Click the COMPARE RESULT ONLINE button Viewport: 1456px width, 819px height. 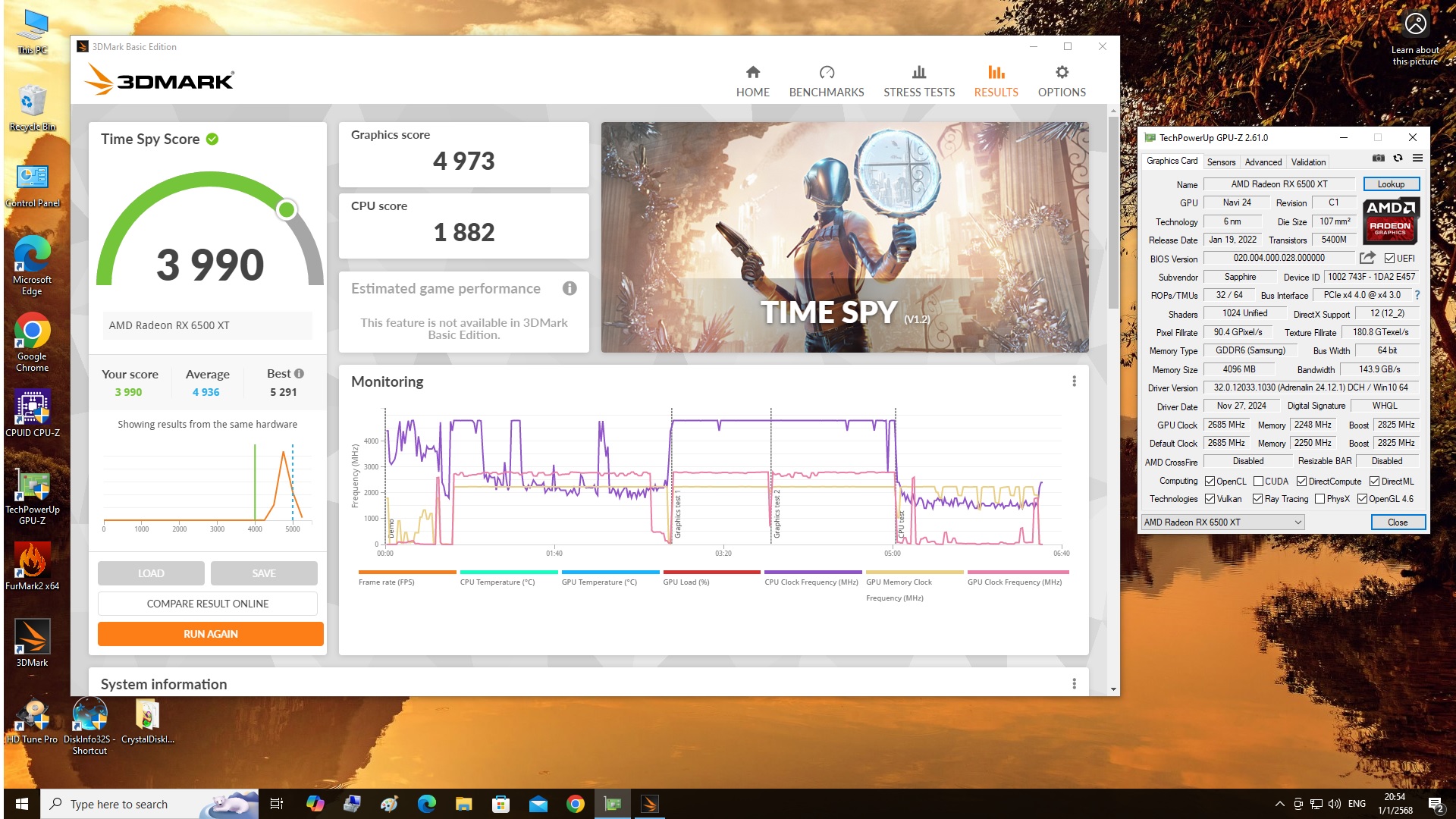[207, 604]
